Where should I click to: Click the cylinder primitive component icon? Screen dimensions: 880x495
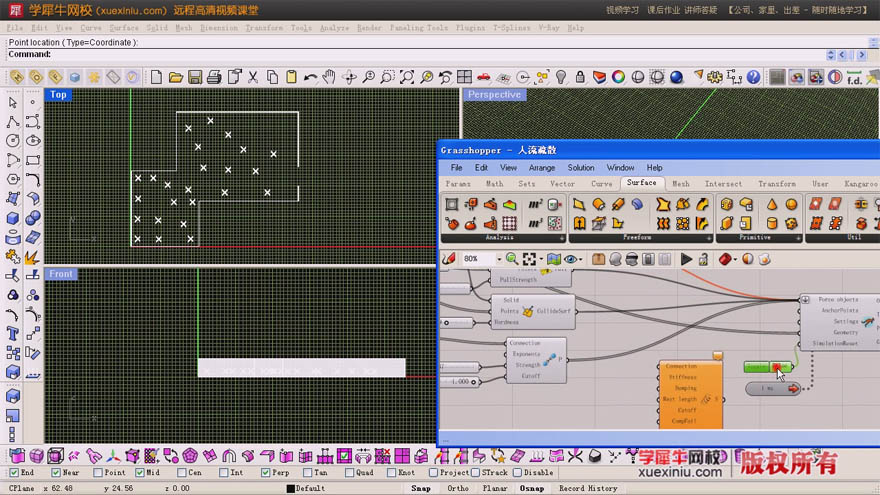(x=772, y=223)
